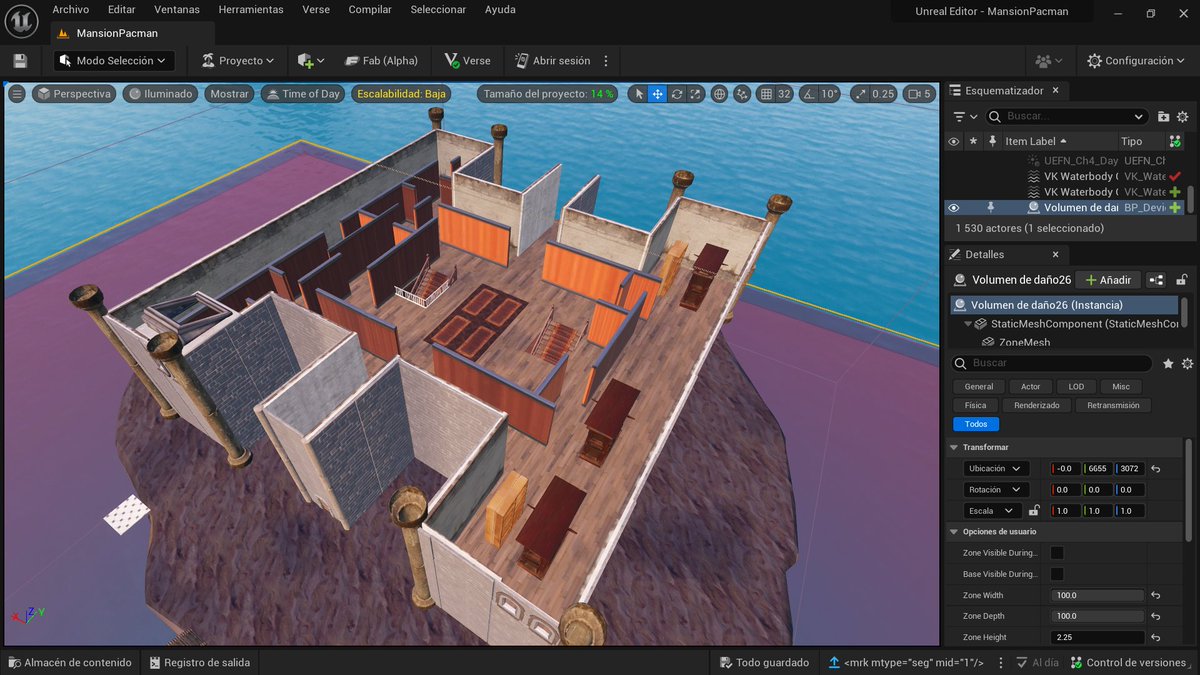
Task: Open Fab (Alpha) button
Action: [x=381, y=61]
